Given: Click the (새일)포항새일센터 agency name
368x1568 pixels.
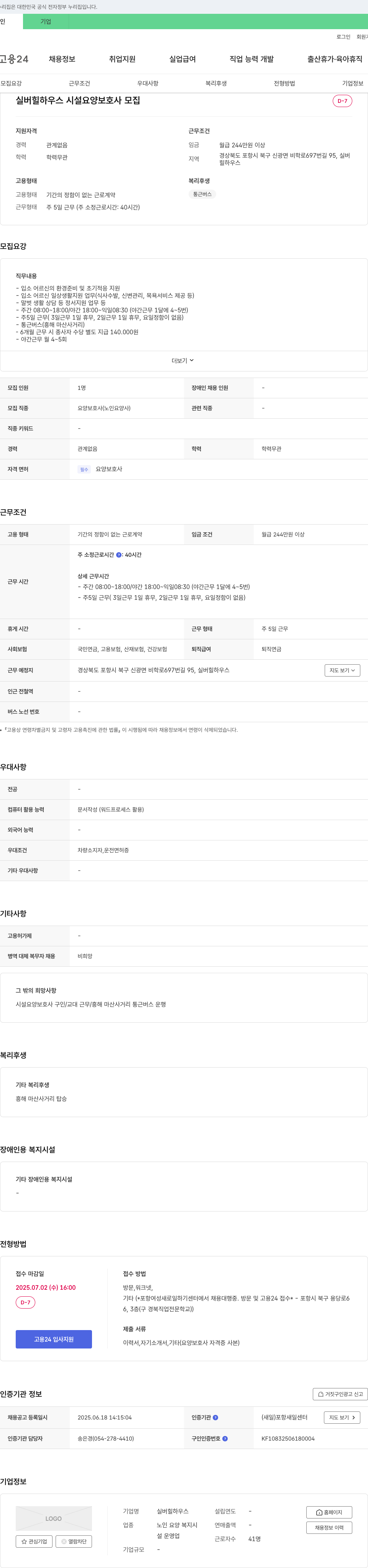Looking at the screenshot, I should click(x=285, y=1418).
